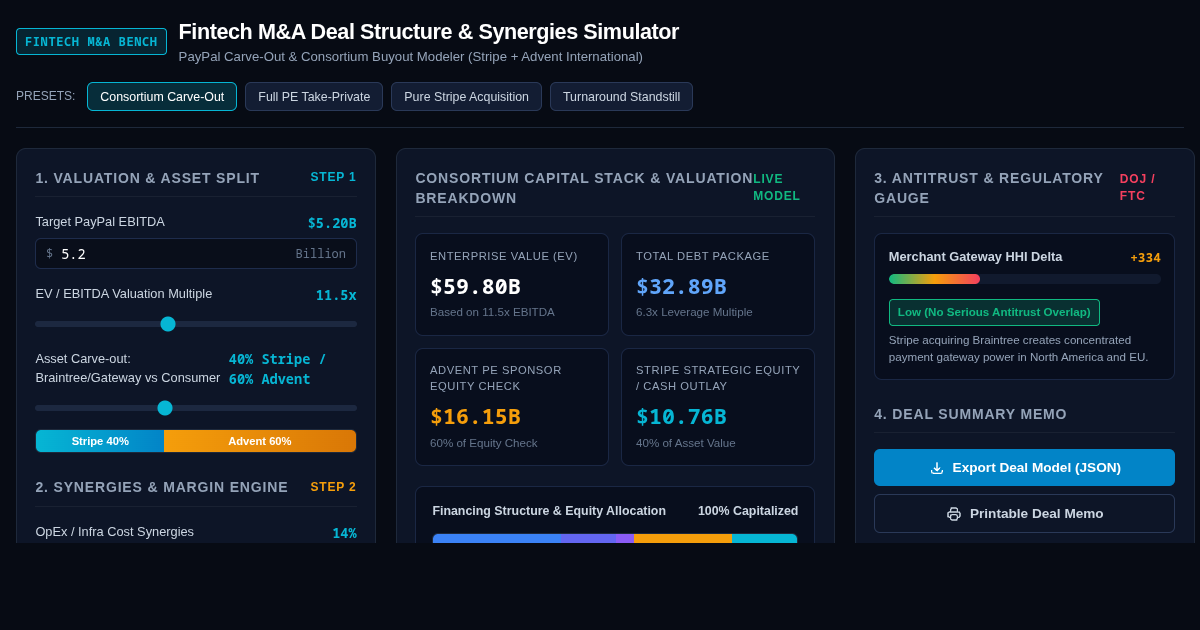
Task: Click the Stripe Strategic Equity $10.76B value
Action: tap(681, 417)
